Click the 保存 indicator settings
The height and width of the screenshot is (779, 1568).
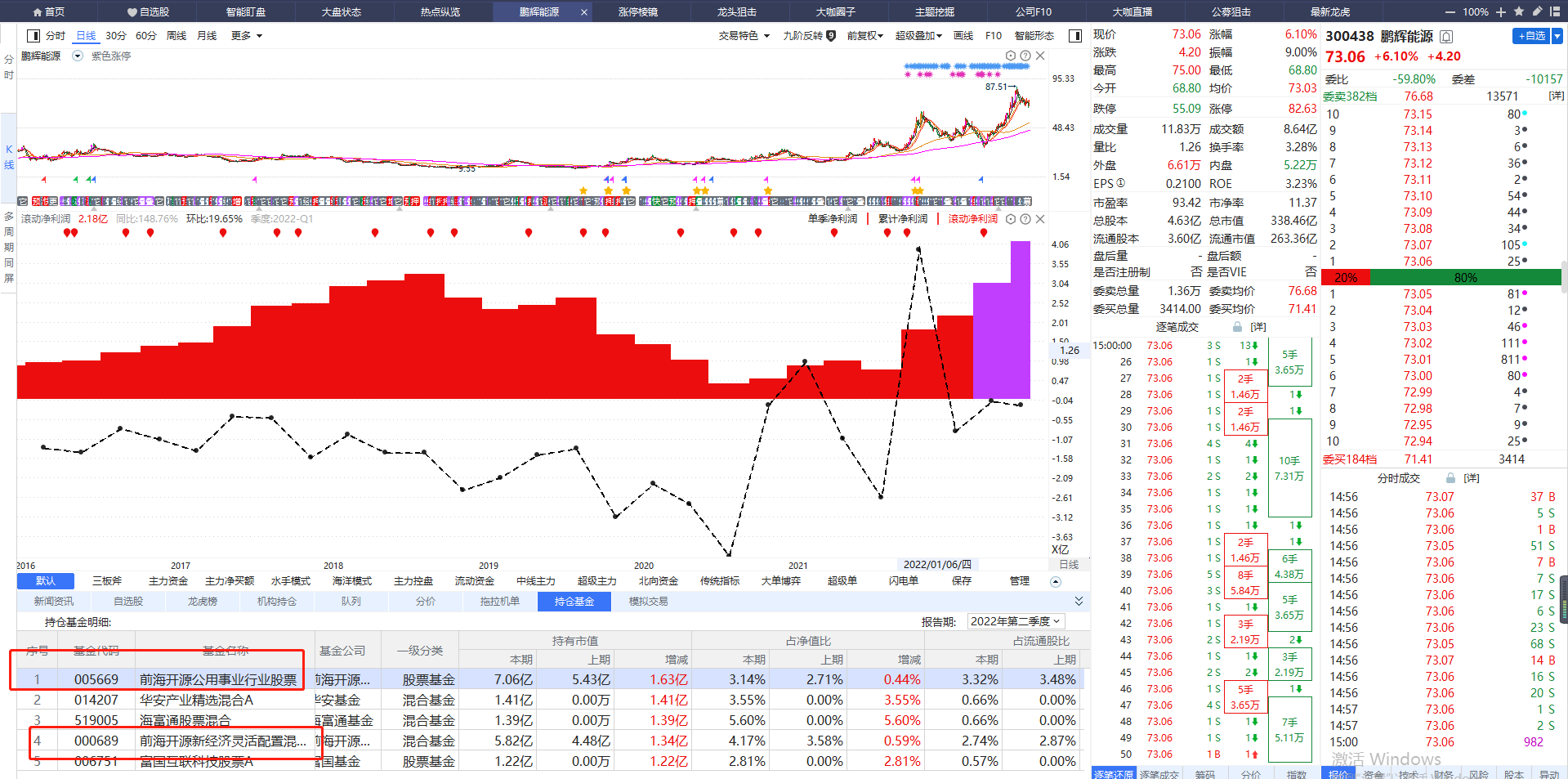tap(962, 580)
